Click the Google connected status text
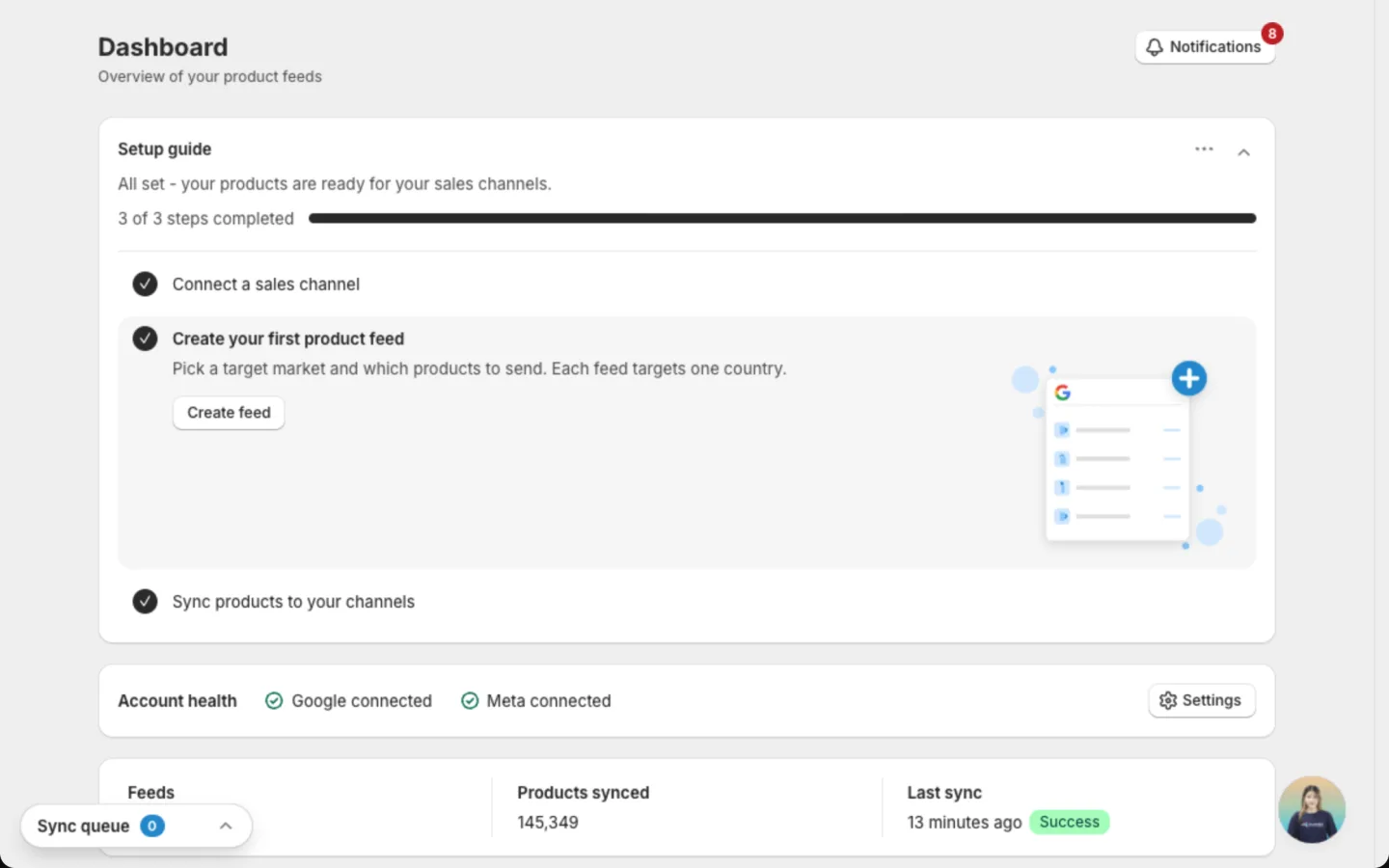 point(362,701)
